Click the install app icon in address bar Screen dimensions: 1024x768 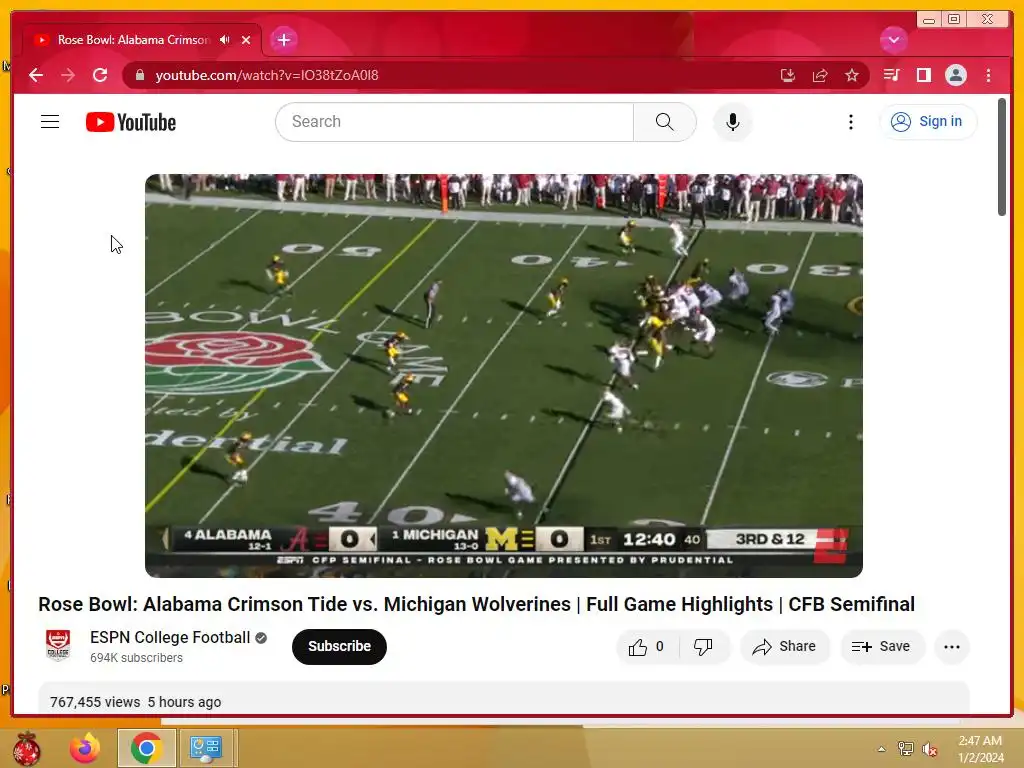[x=788, y=75]
